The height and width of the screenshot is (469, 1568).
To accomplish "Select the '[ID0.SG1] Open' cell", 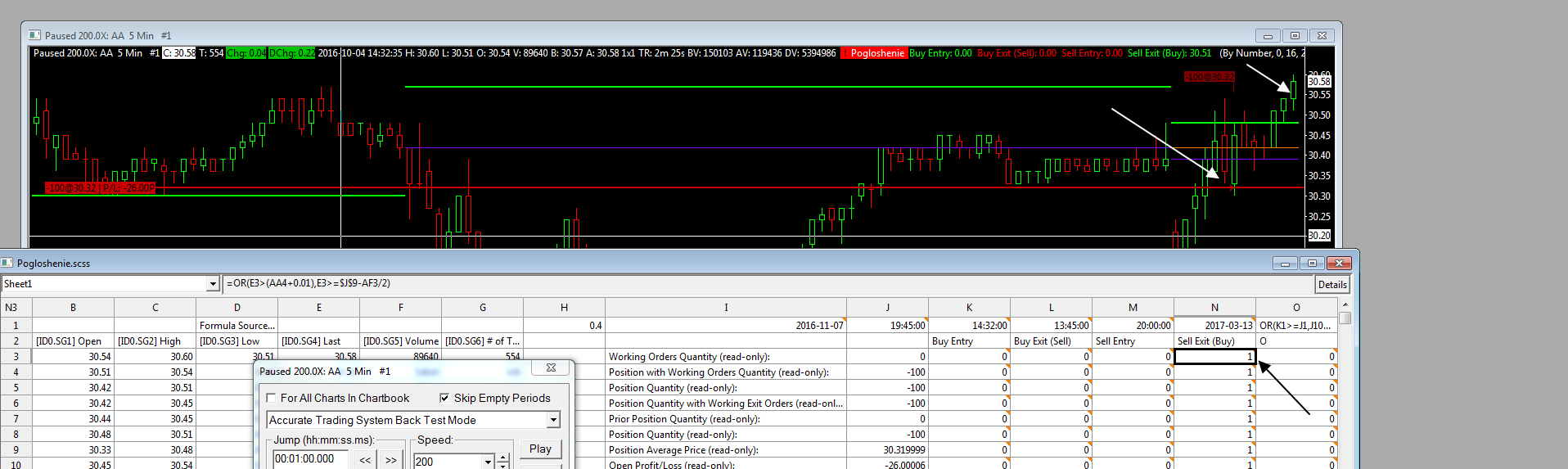I will pyautogui.click(x=73, y=341).
